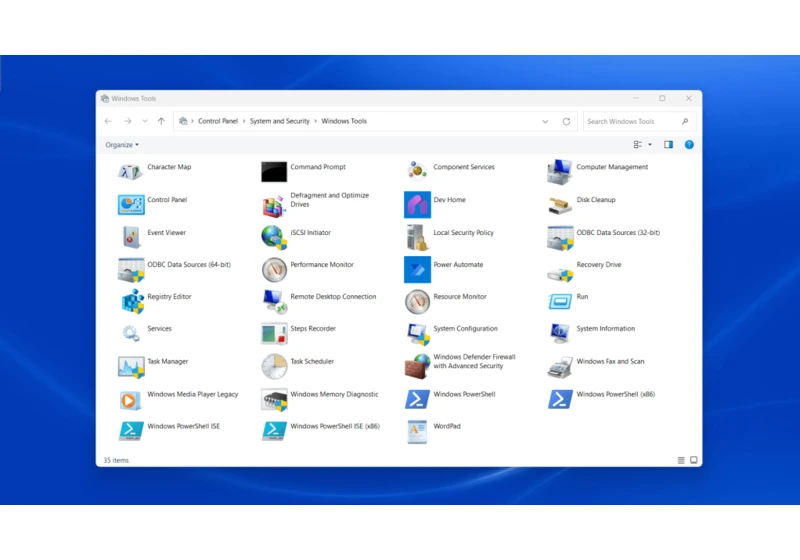Open the Character Map icon
The image size is (800, 560).
pyautogui.click(x=131, y=171)
